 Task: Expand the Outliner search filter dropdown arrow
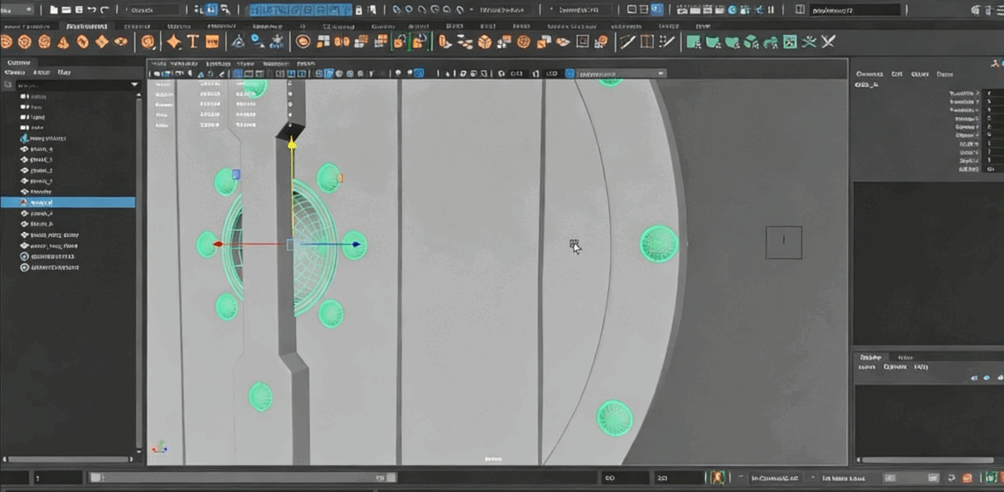[x=134, y=85]
